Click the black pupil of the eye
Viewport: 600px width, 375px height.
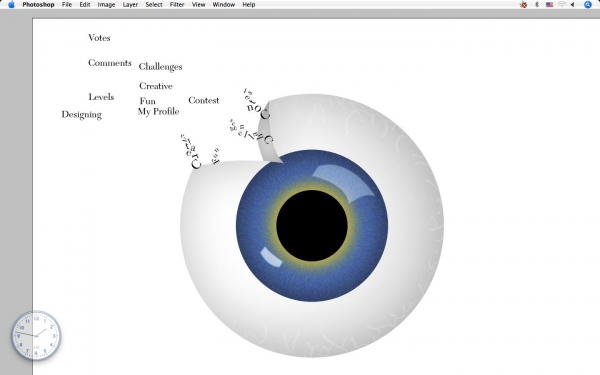(x=312, y=225)
